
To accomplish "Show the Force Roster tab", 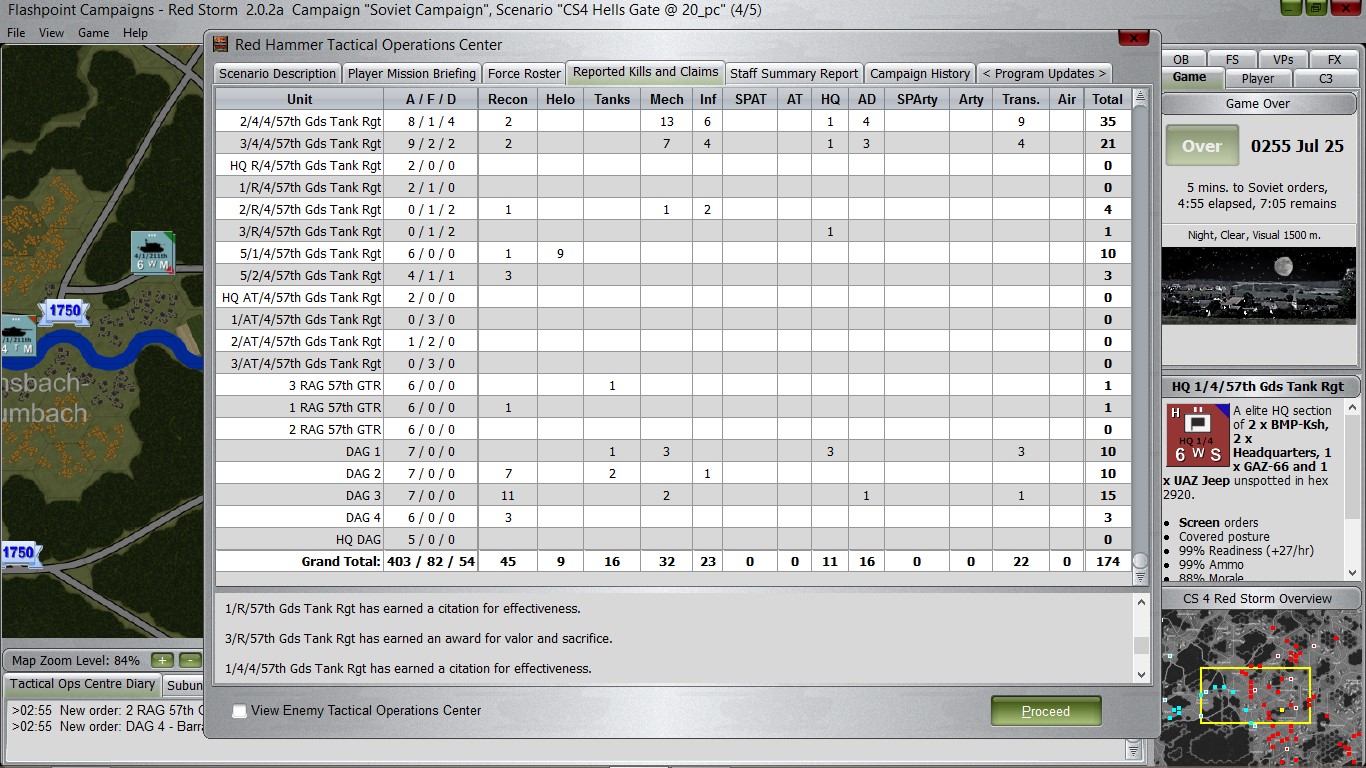I will point(524,73).
